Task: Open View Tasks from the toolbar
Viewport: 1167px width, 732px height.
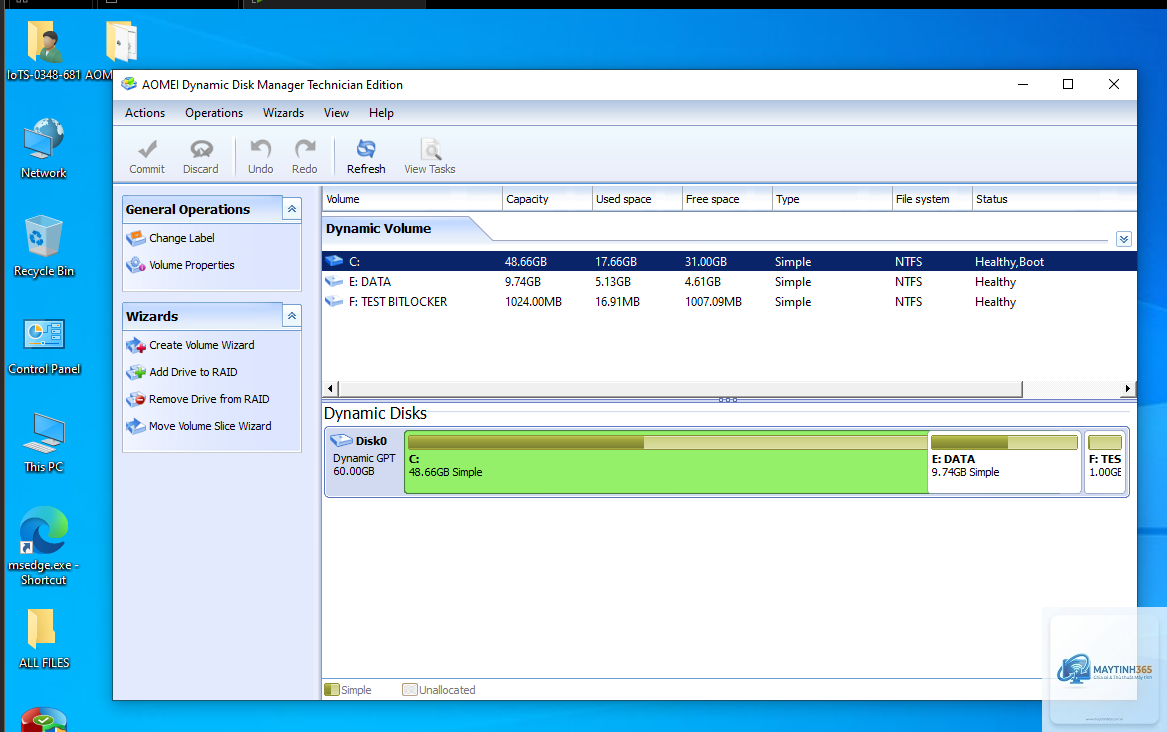Action: click(429, 157)
